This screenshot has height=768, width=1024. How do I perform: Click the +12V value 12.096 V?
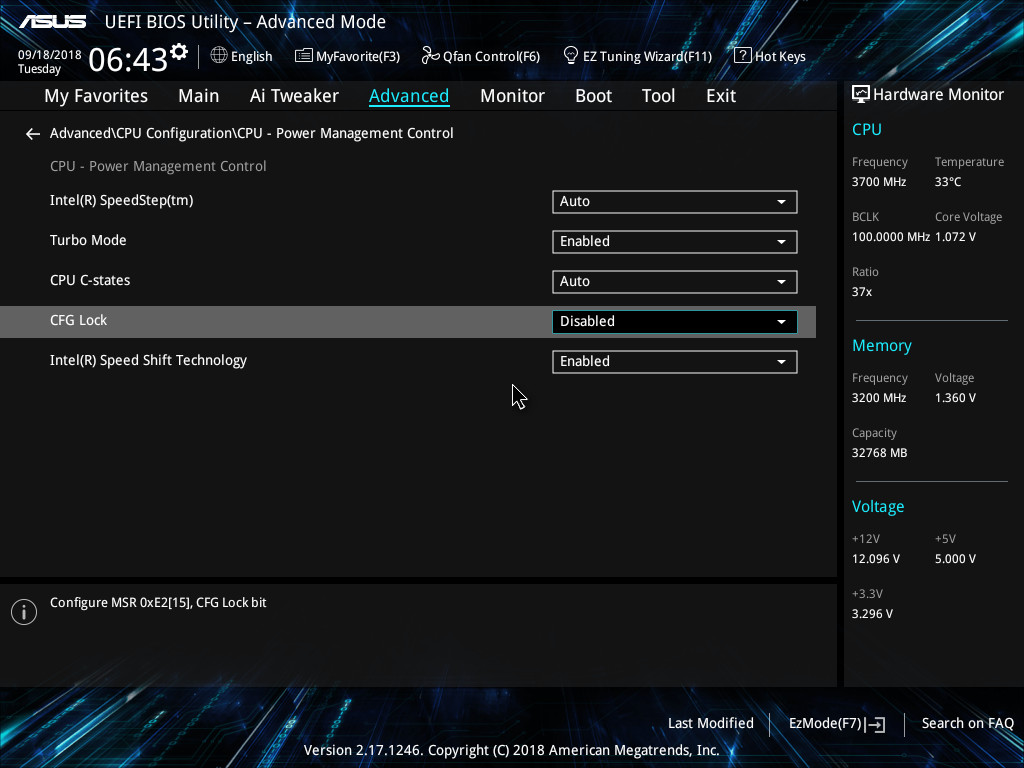876,559
